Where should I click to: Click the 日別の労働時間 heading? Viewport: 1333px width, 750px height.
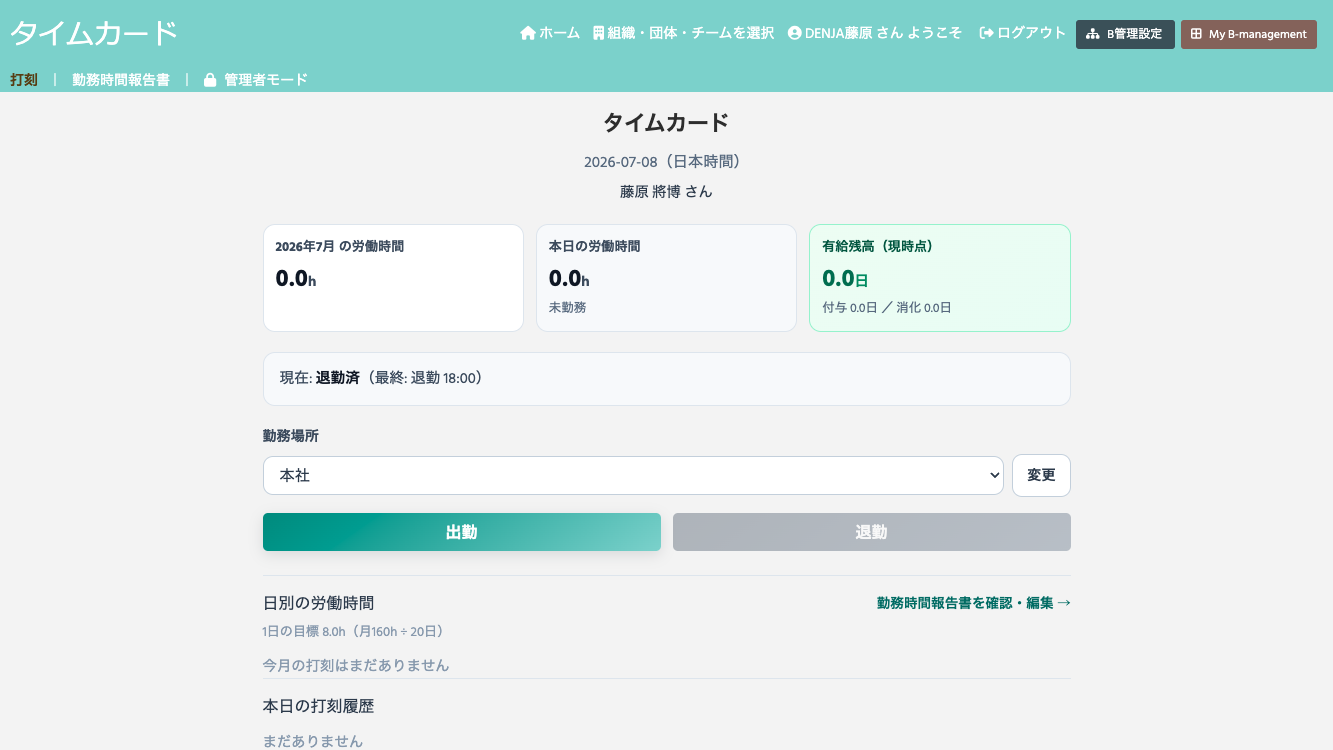tap(319, 603)
